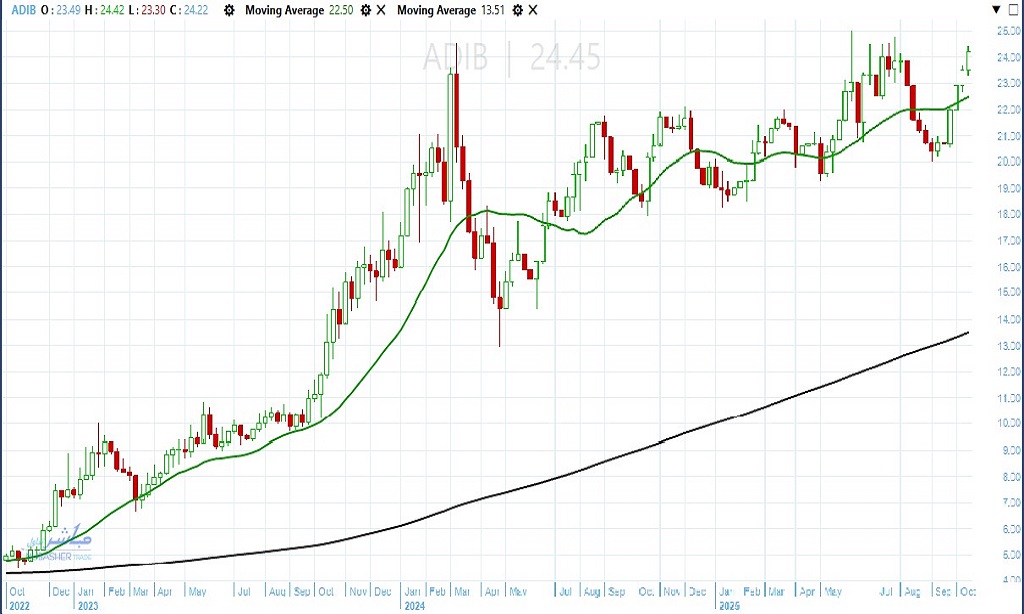Image resolution: width=1024 pixels, height=614 pixels.
Task: Remove the Moving Average 13.51 indicator
Action: tap(531, 10)
